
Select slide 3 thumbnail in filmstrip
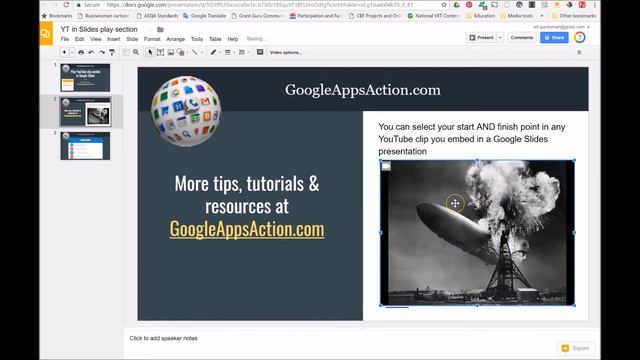[85, 146]
